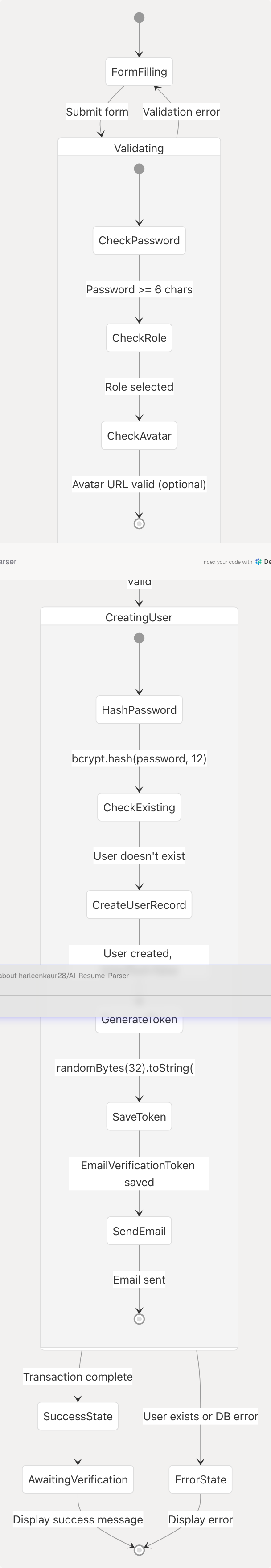This screenshot has width=271, height=1568.
Task: Click the end-state circle below Email sent
Action: point(140,1319)
